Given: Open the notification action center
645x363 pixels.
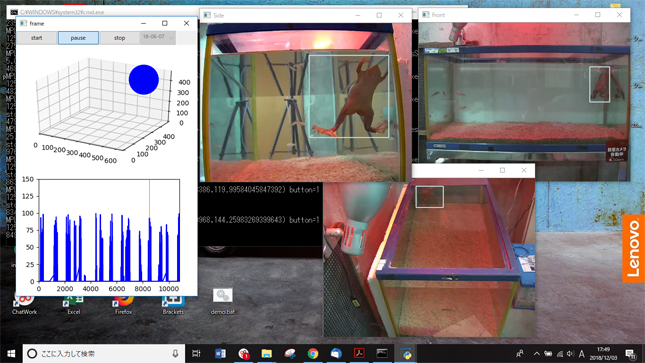Looking at the screenshot, I should 631,354.
